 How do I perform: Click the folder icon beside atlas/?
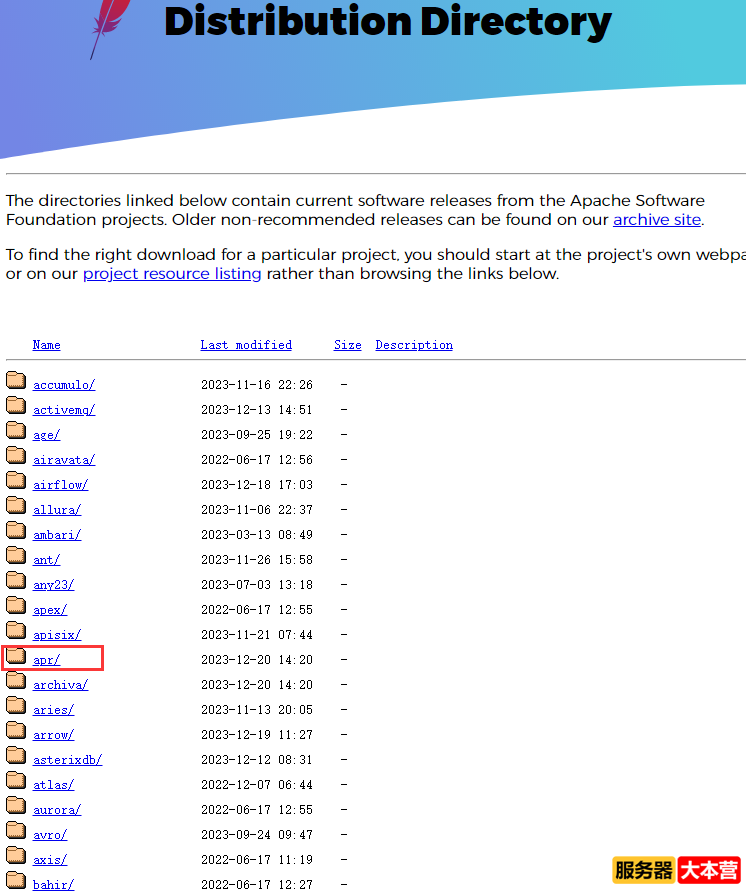click(16, 781)
